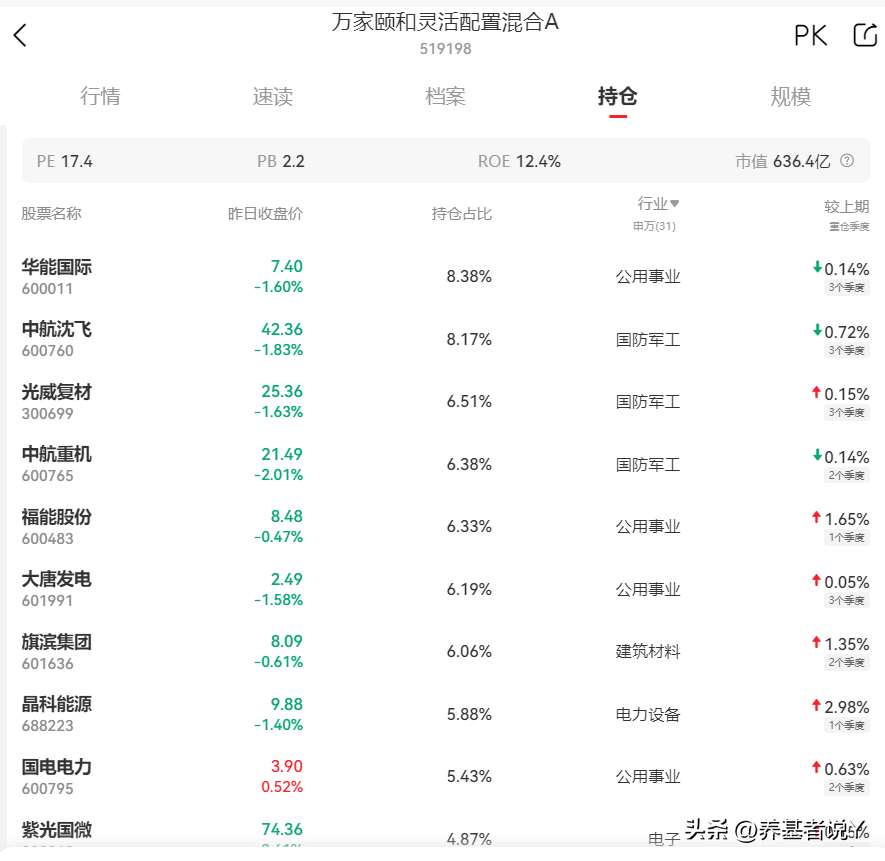Open stock 华能国际

point(56,267)
